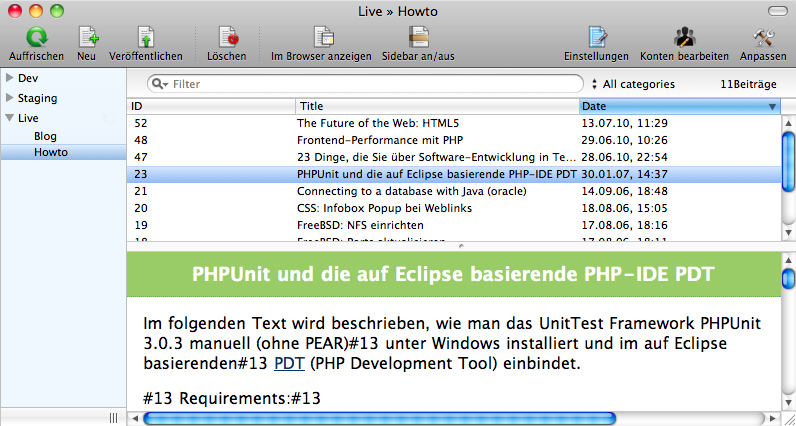Select the Staging account label
The width and height of the screenshot is (796, 426).
[37, 98]
